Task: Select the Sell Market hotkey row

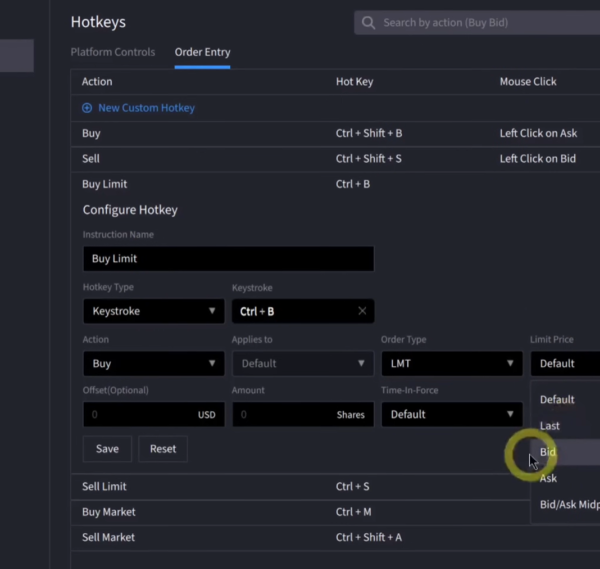Action: (300, 537)
